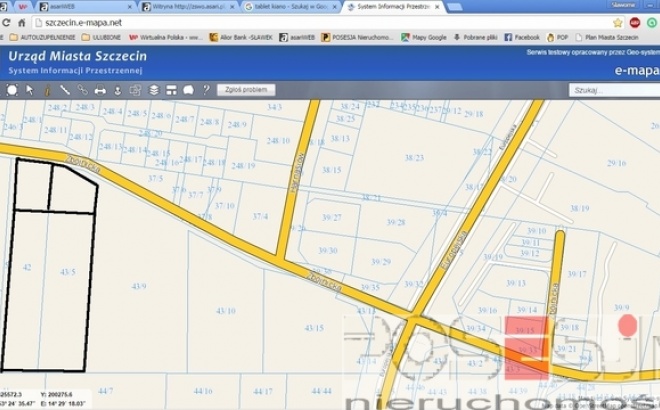Open the POP bookmark
Screen dimensions: 660x410
pos(558,37)
